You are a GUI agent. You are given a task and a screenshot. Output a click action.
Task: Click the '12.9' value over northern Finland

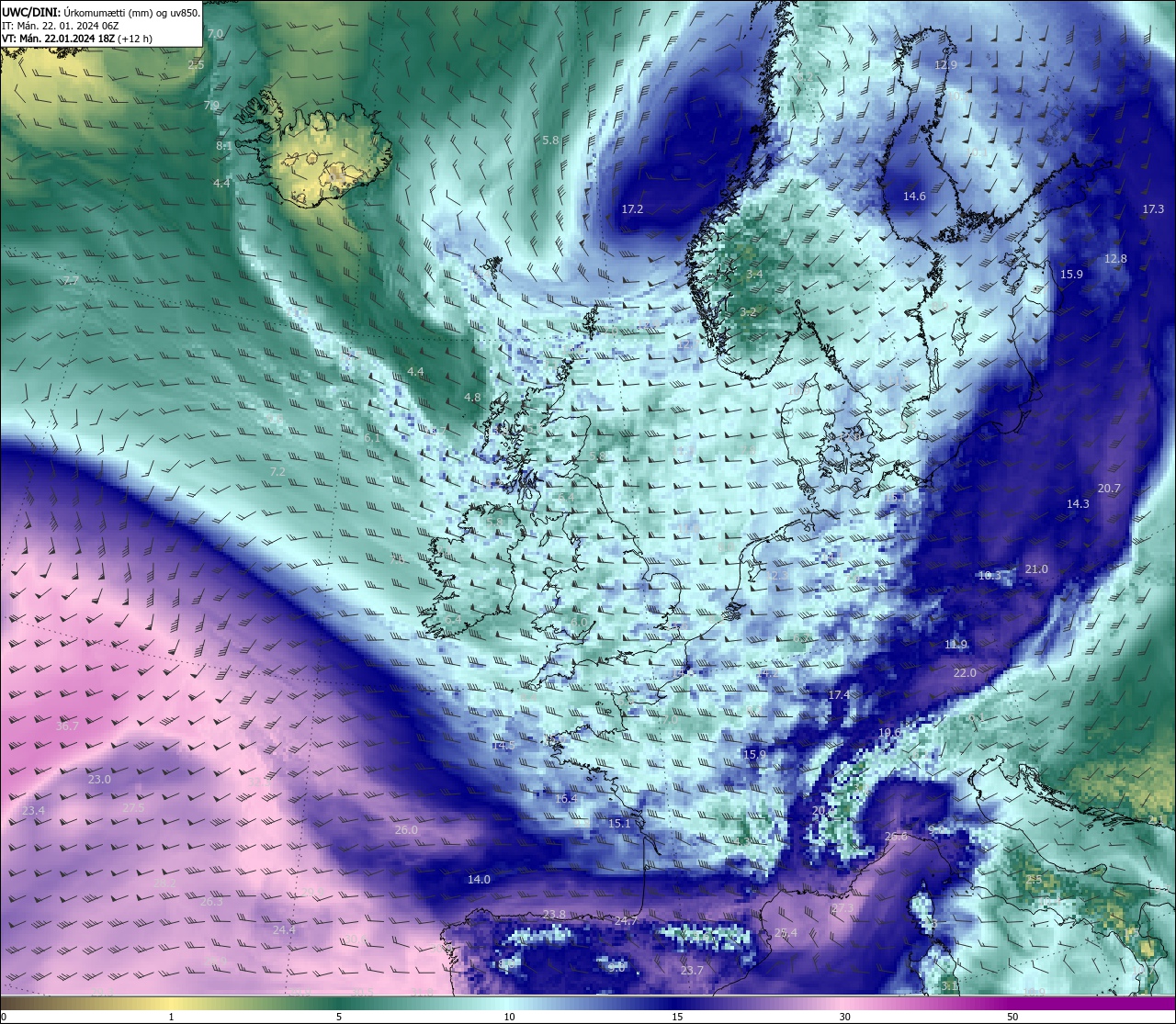(945, 65)
